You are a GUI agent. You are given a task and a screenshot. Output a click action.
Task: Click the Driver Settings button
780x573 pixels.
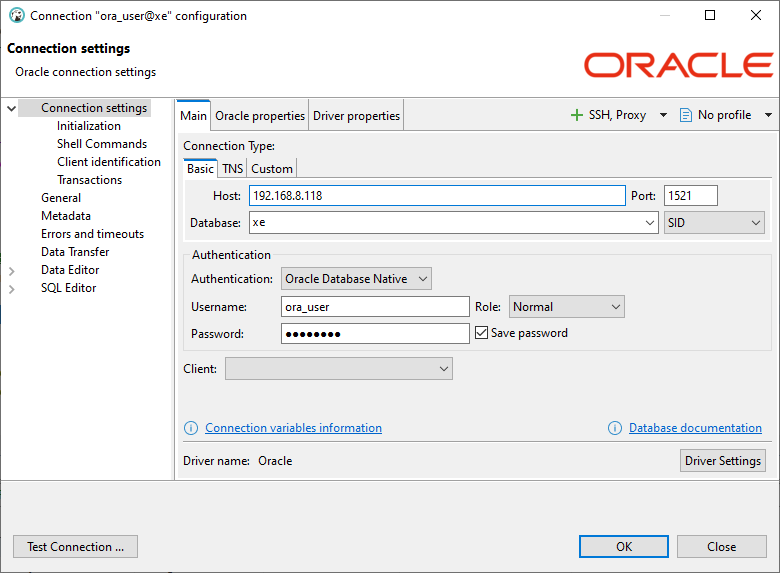pyautogui.click(x=723, y=461)
